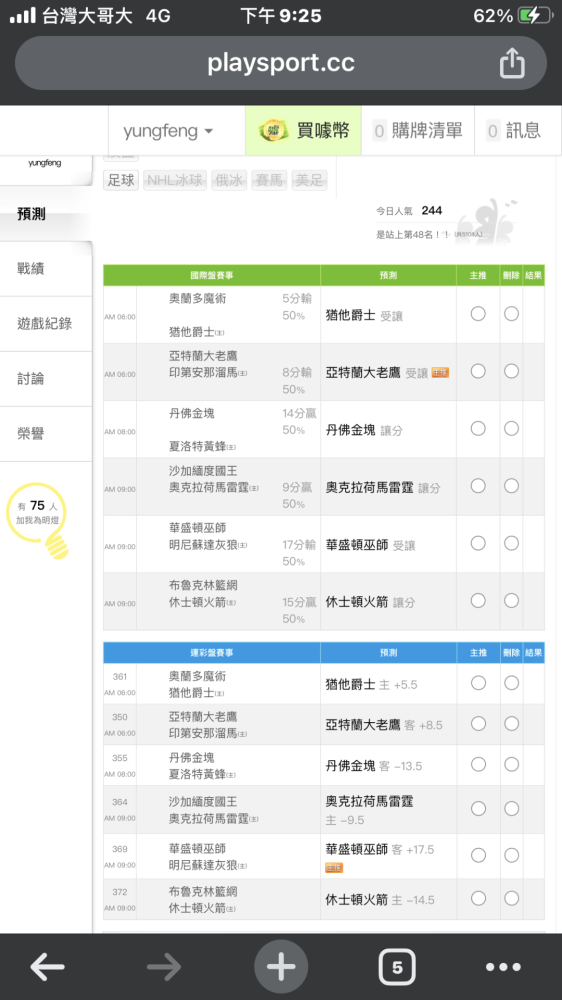Select 主推 radio for 猶他爵士 主 +5.5
The height and width of the screenshot is (1000, 562).
tap(478, 683)
